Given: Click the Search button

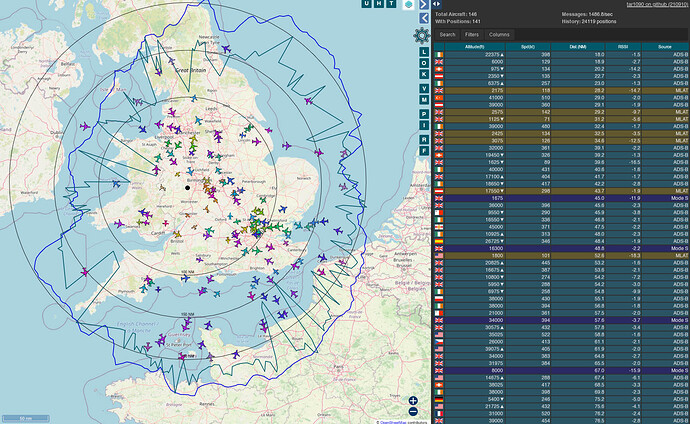Looking at the screenshot, I should pyautogui.click(x=449, y=34).
